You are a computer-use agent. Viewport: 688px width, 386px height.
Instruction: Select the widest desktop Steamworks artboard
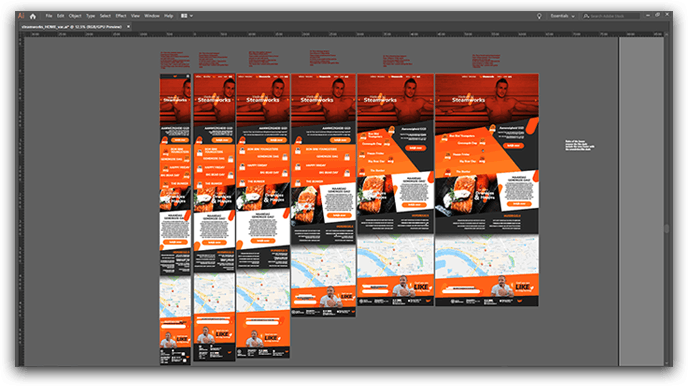point(487,189)
